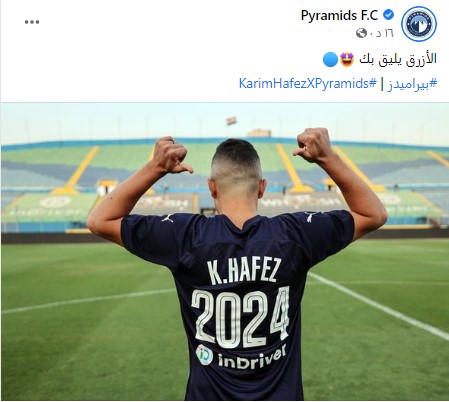Click the Egyptian flag above the stadium

pos(230,121)
